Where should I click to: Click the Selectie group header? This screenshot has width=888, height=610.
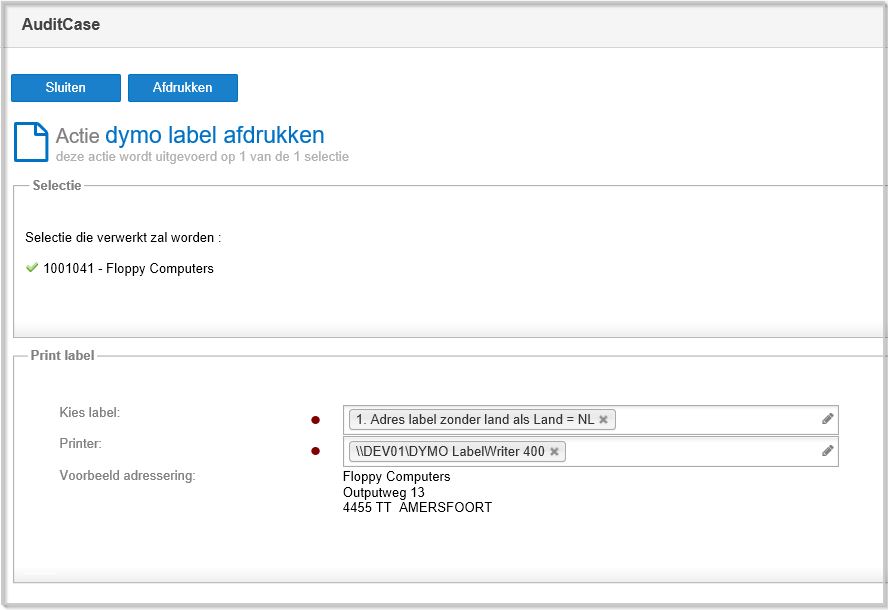[x=57, y=185]
